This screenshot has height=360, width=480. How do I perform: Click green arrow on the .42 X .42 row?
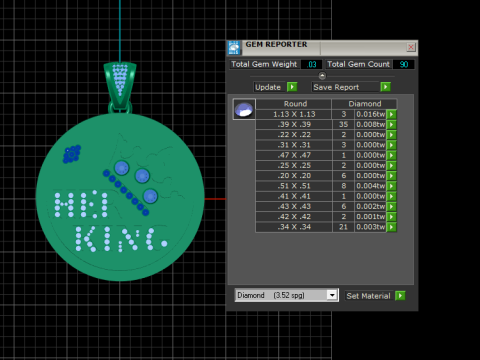(392, 217)
